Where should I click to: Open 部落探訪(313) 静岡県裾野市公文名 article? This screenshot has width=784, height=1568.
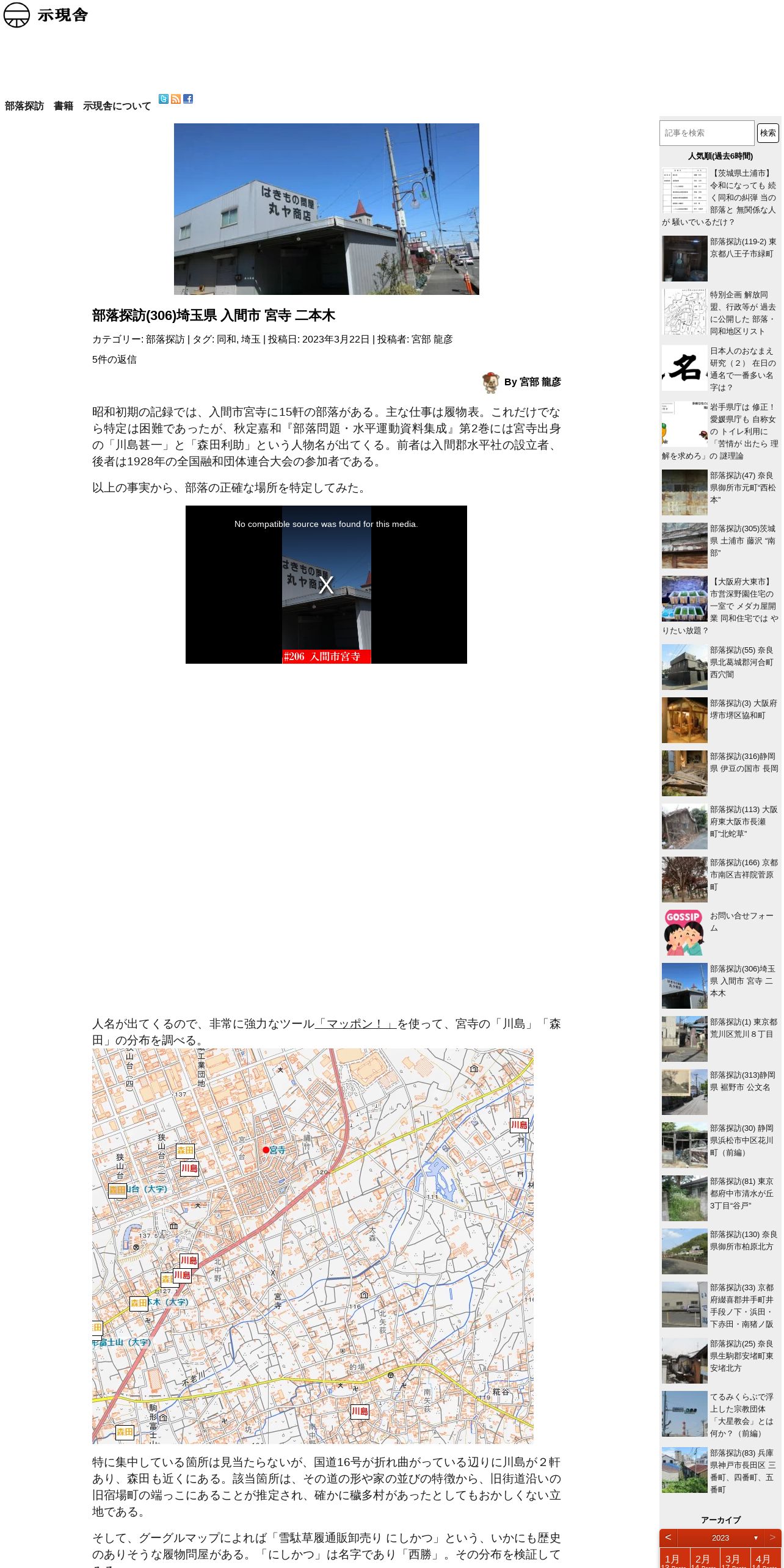click(x=720, y=1092)
